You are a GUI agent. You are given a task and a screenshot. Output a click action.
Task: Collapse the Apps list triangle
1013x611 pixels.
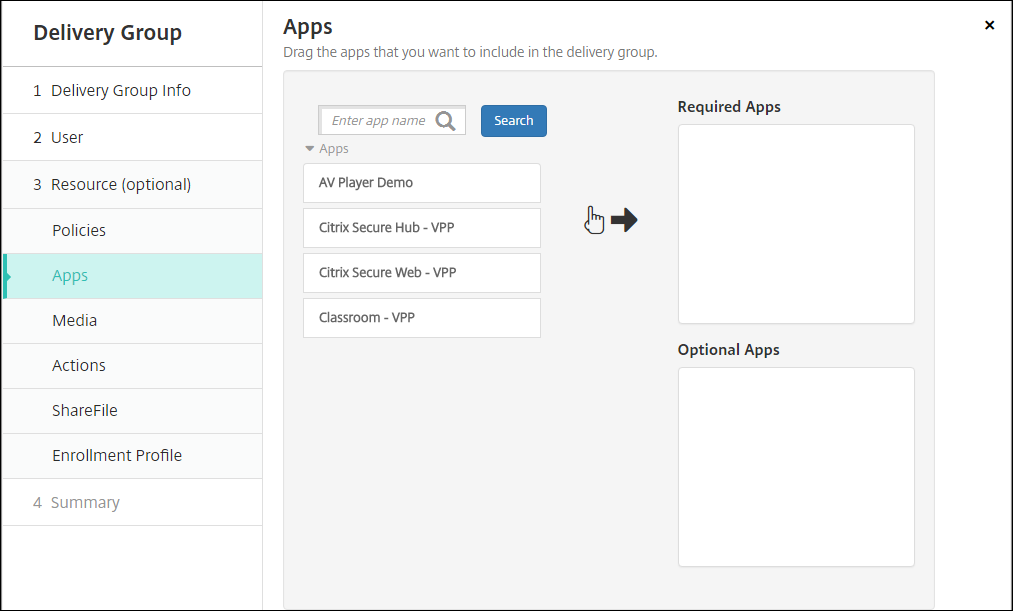click(310, 149)
